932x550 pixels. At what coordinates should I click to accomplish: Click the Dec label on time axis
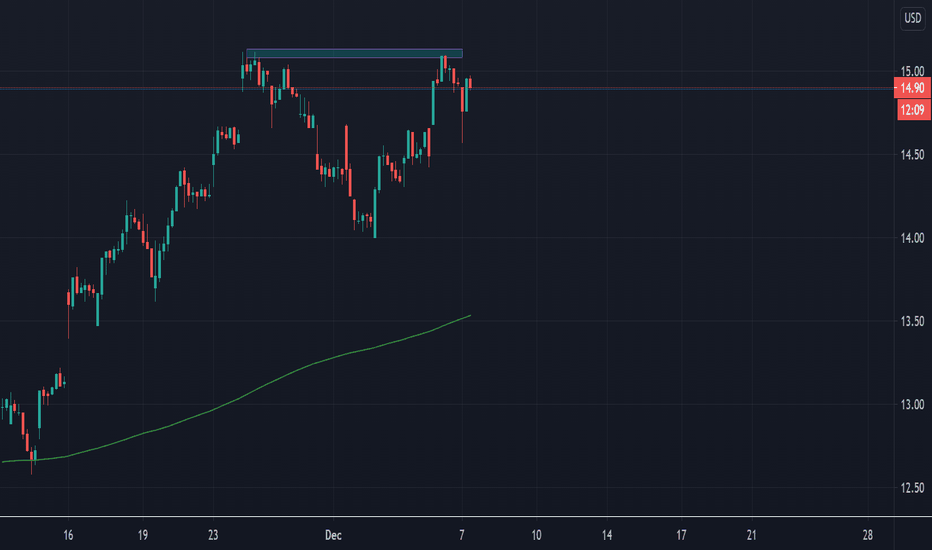pyautogui.click(x=333, y=535)
